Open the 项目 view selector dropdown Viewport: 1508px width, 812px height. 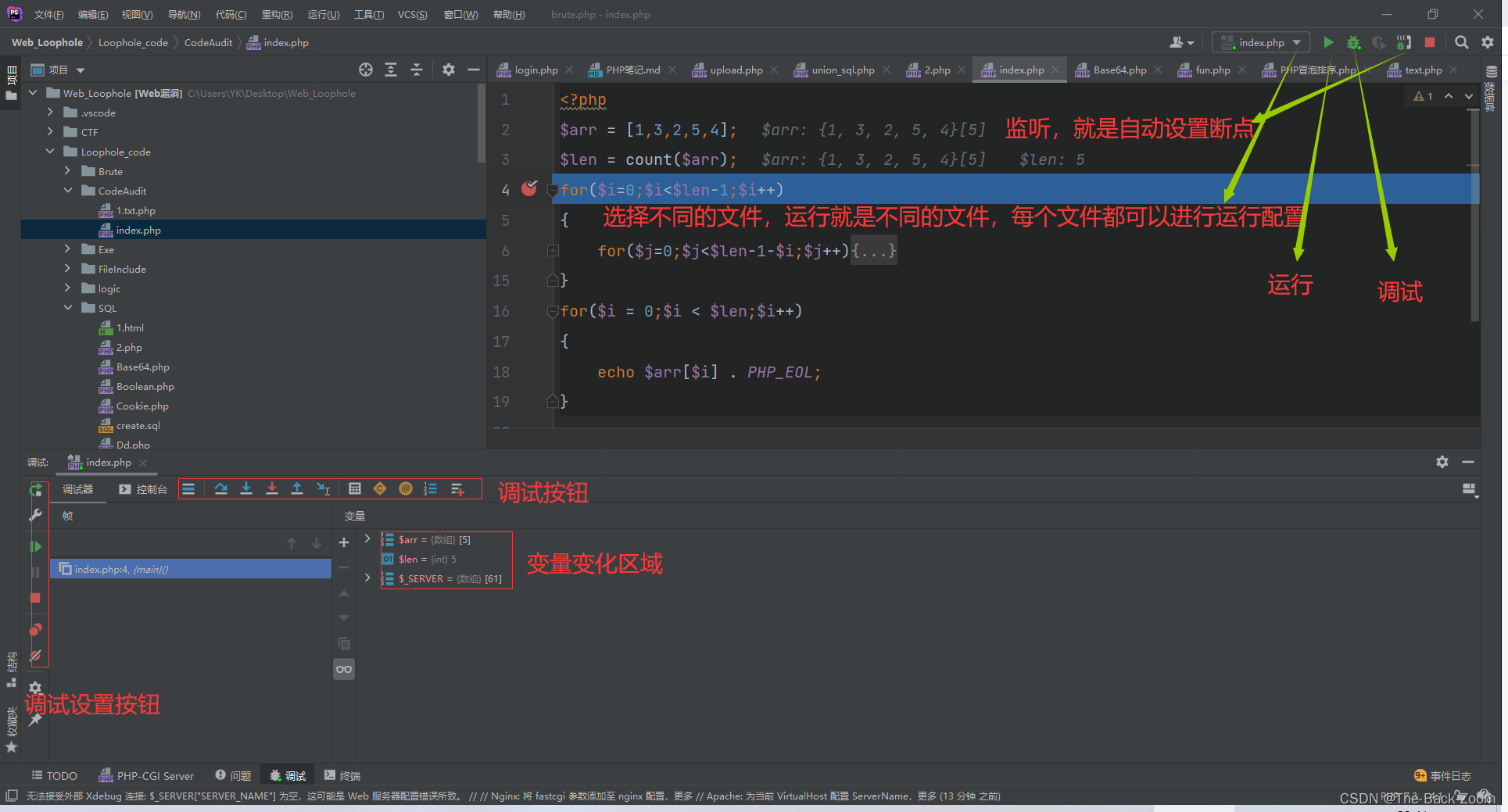(58, 70)
